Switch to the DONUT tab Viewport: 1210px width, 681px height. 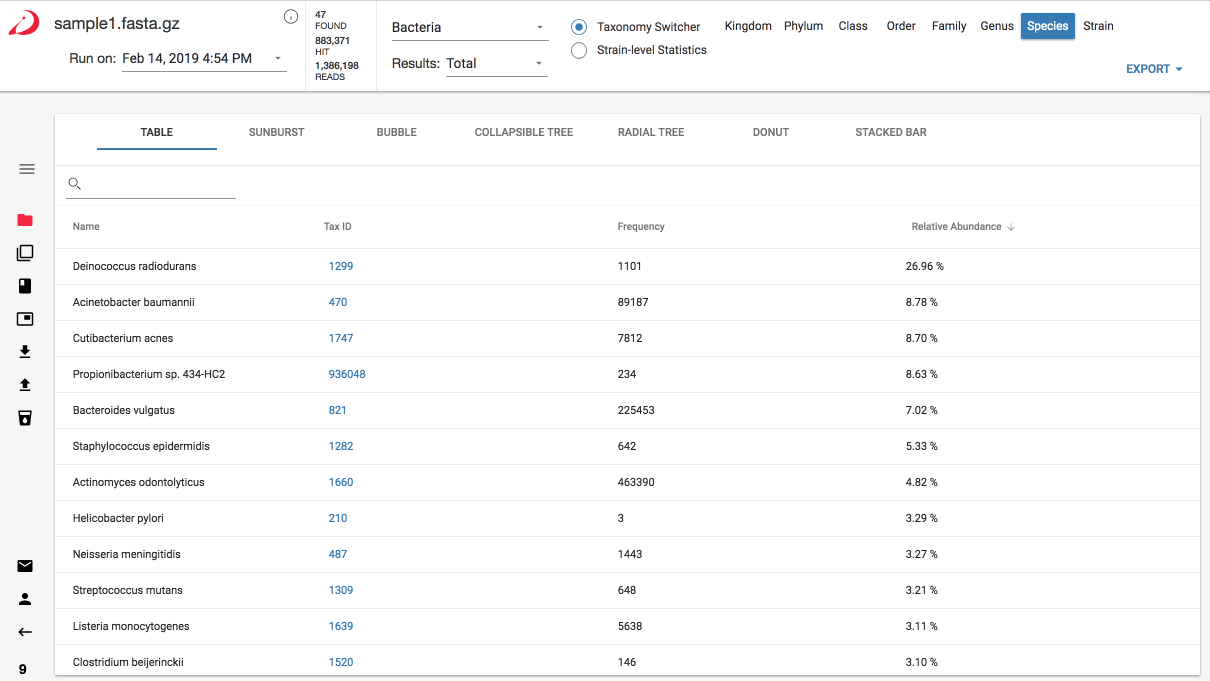(x=771, y=132)
